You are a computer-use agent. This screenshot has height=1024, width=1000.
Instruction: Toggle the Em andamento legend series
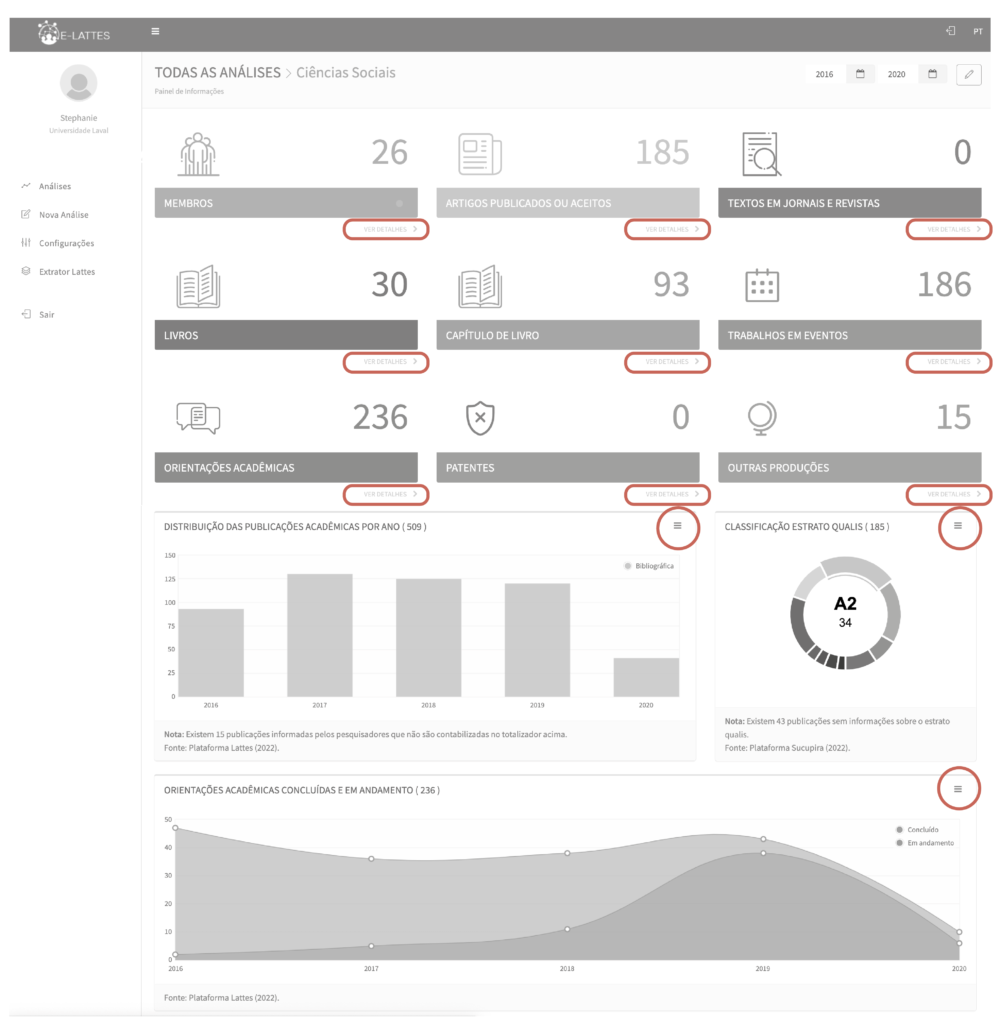[x=924, y=843]
